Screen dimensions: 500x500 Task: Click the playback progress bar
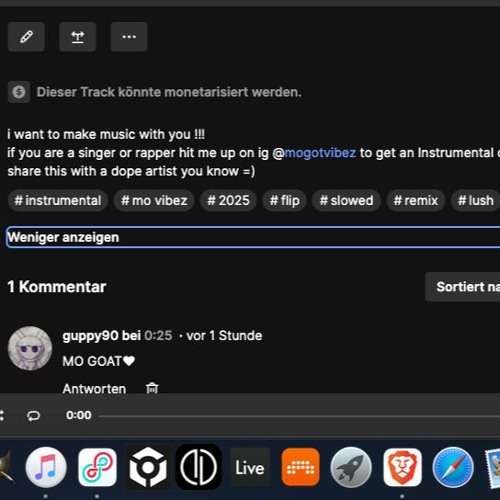299,416
